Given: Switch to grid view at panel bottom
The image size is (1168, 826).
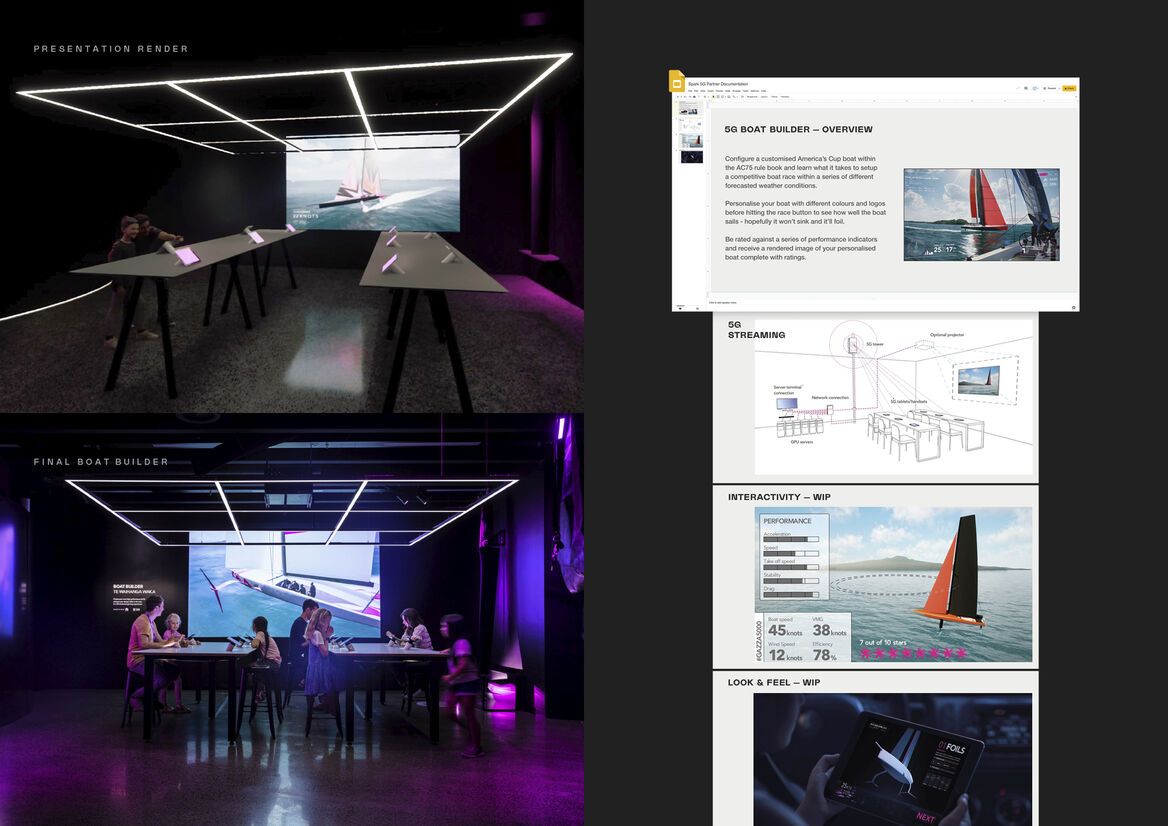Looking at the screenshot, I should [697, 308].
